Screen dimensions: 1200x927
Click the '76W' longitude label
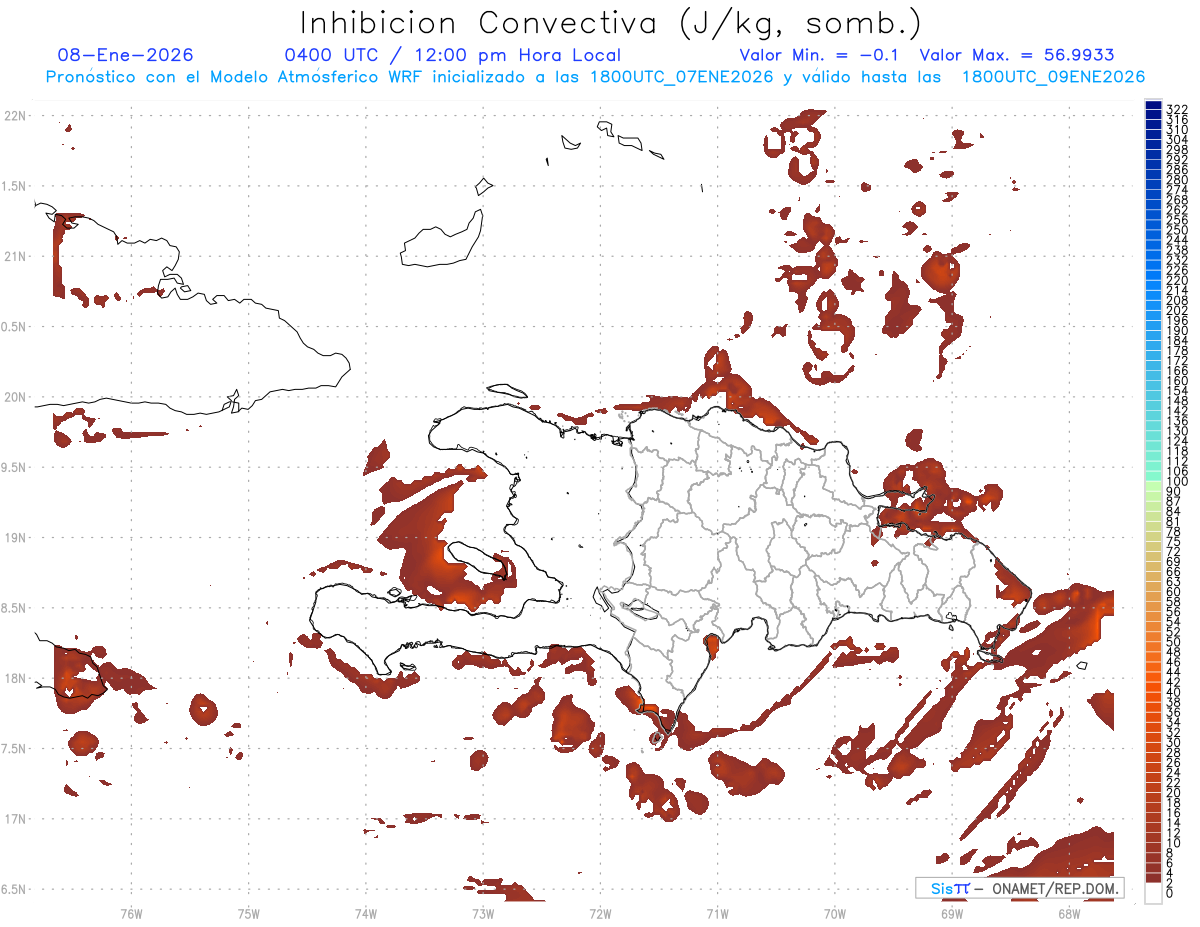pyautogui.click(x=131, y=913)
